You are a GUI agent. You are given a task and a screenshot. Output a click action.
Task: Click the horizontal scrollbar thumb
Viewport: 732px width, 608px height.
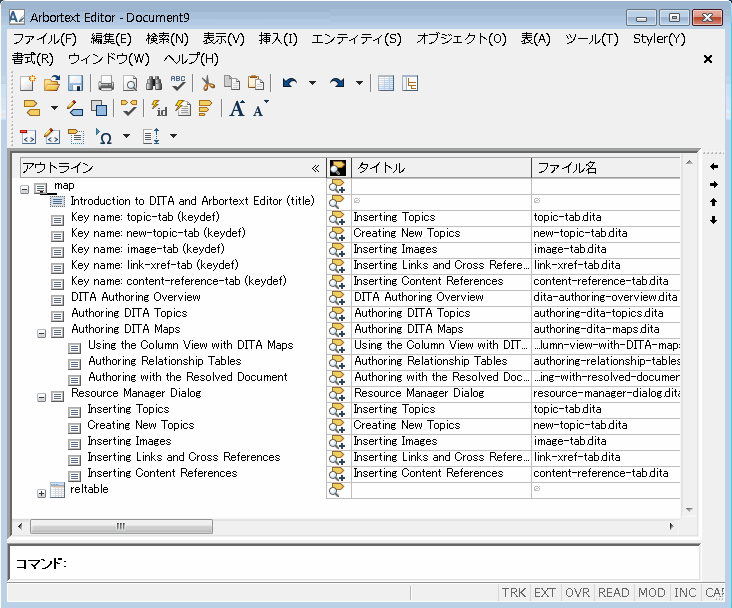[x=121, y=526]
